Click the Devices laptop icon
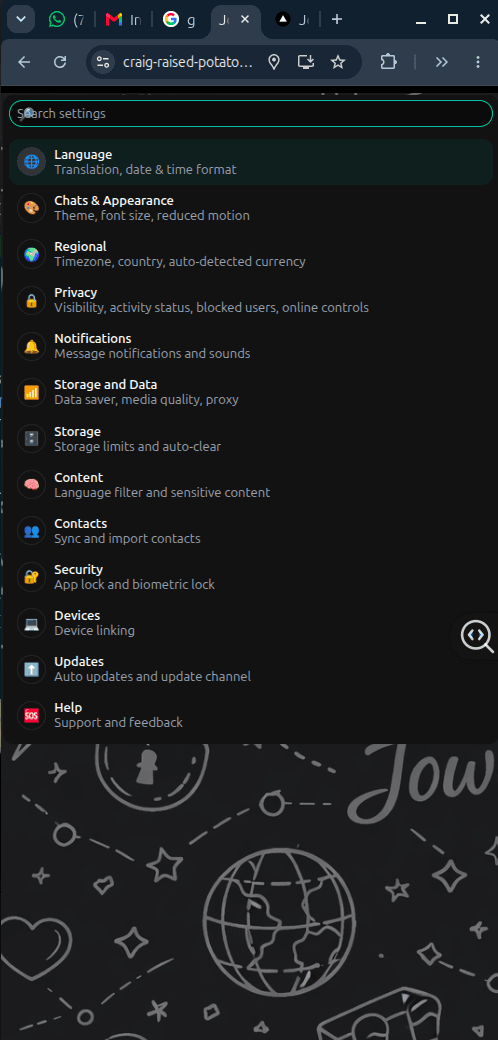Screen dimensions: 498x1040 [31, 623]
